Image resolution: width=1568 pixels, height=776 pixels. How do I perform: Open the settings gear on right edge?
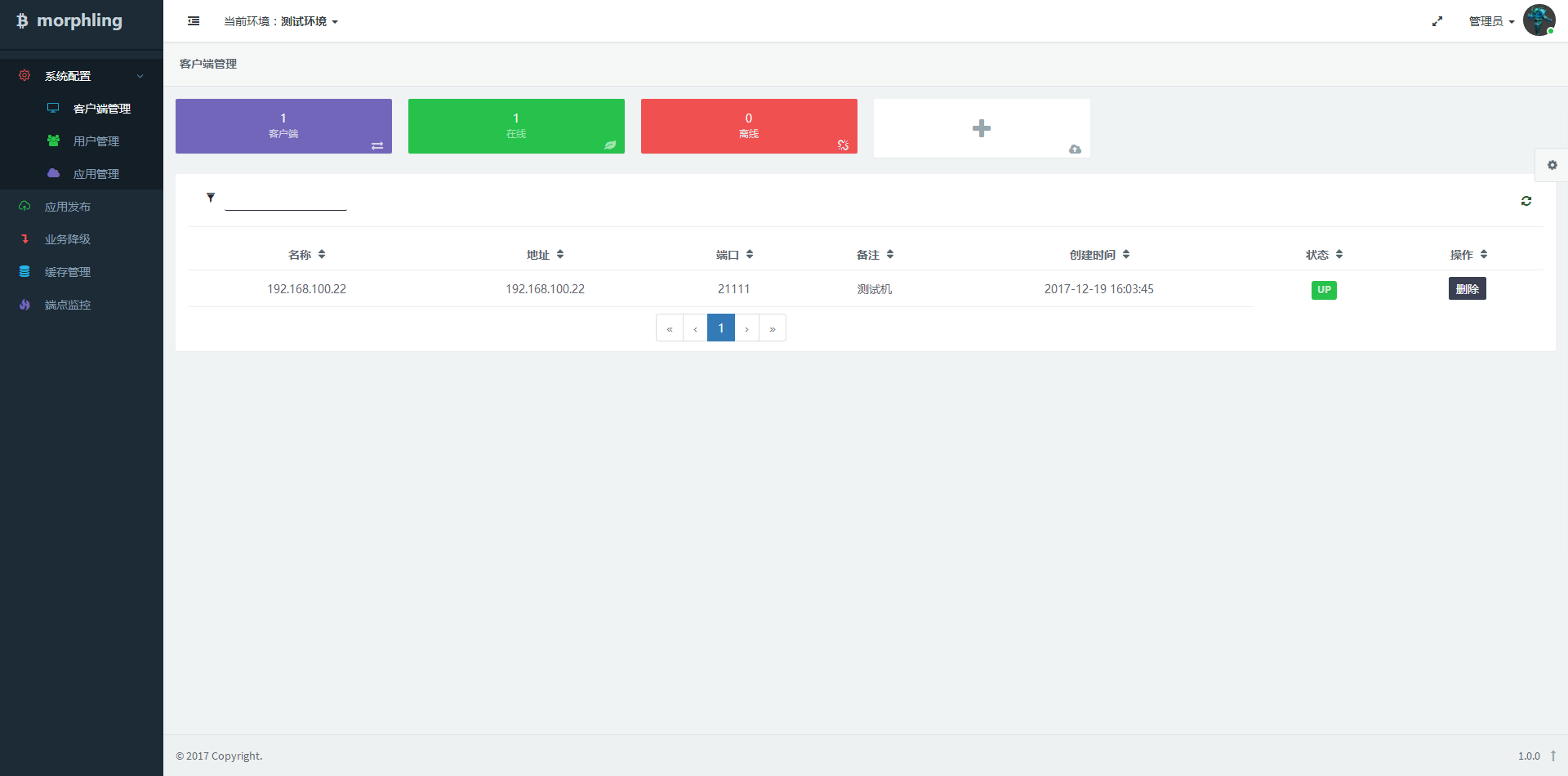(1552, 165)
